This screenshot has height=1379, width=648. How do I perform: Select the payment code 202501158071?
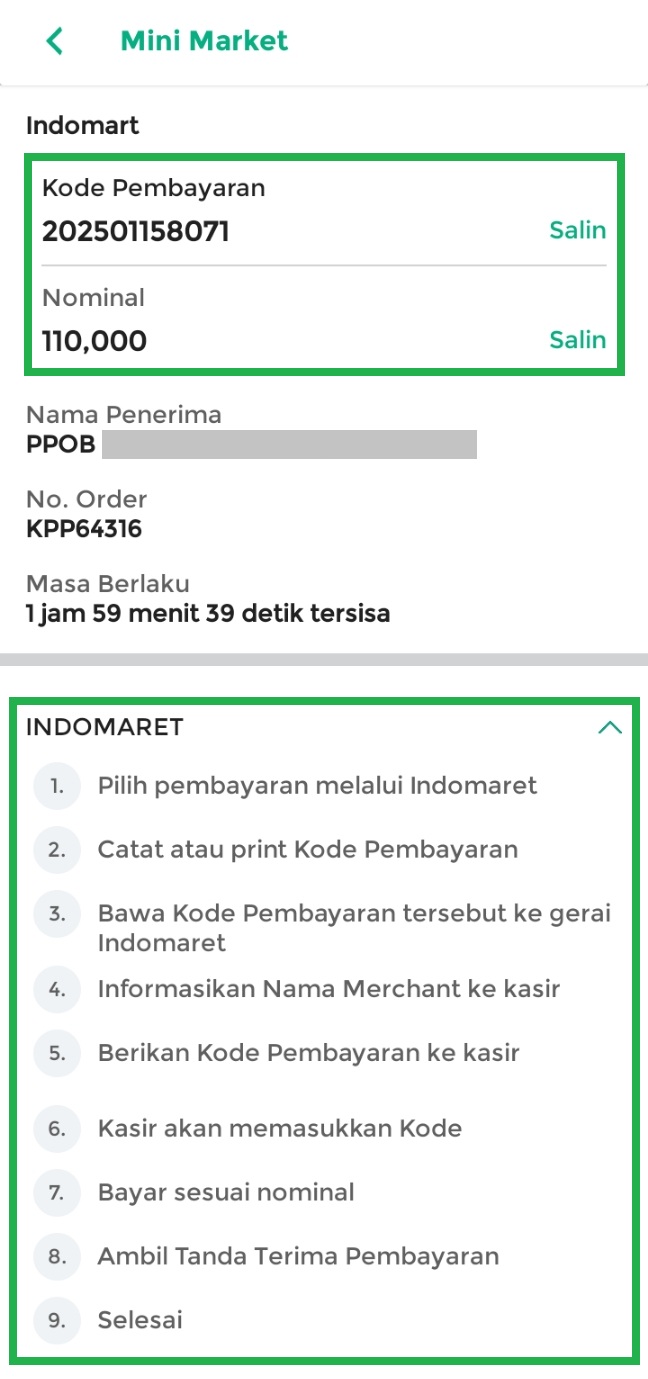[136, 232]
